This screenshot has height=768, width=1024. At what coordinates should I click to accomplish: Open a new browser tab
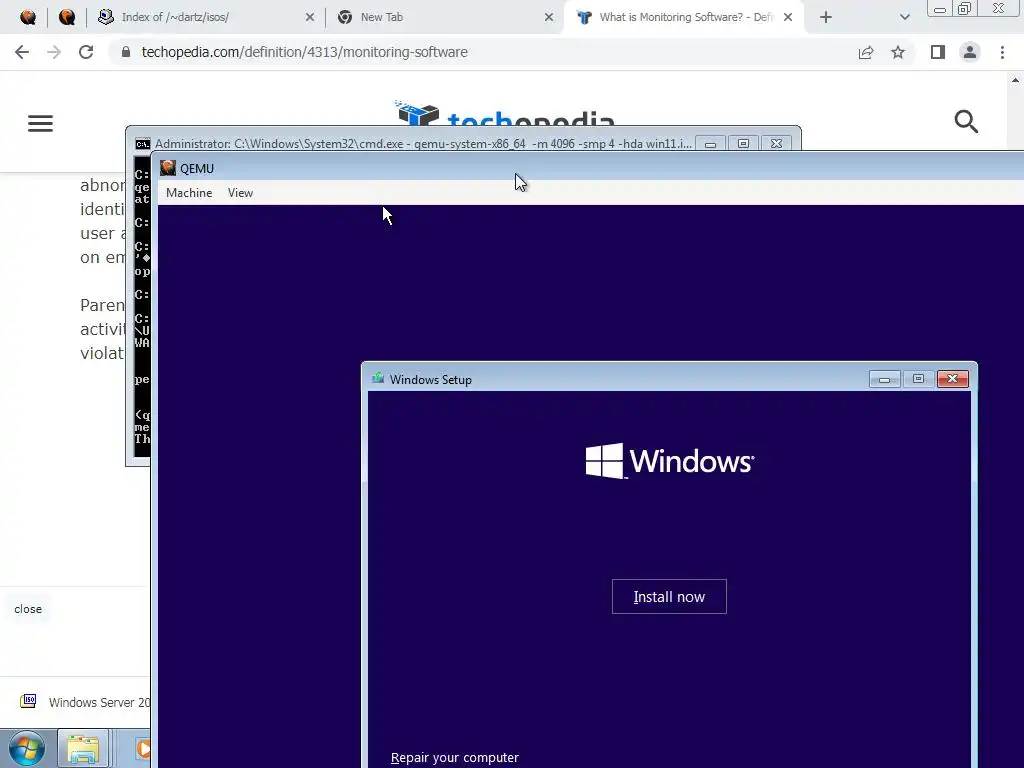click(825, 18)
